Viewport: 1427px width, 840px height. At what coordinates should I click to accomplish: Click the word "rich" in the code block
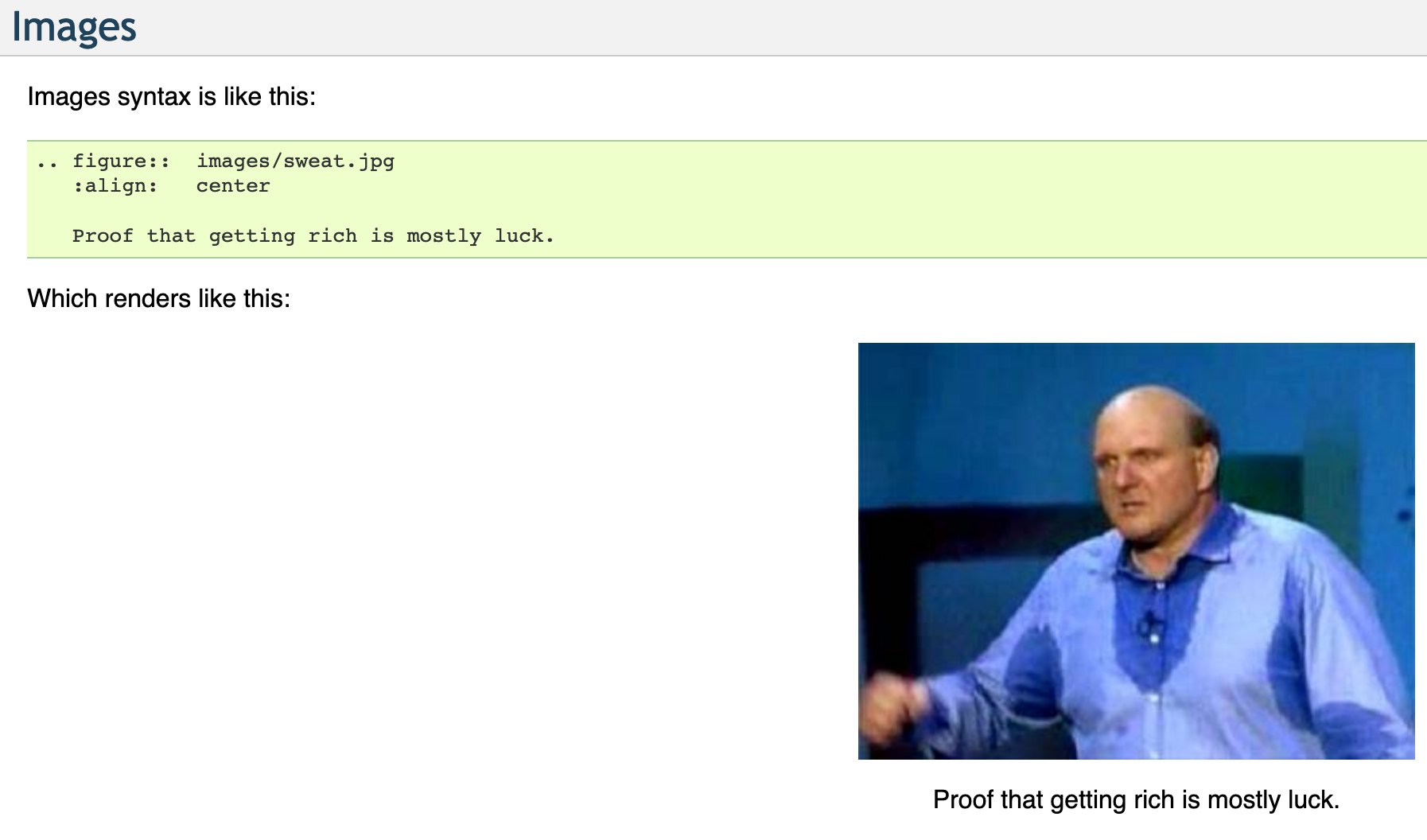tap(332, 236)
